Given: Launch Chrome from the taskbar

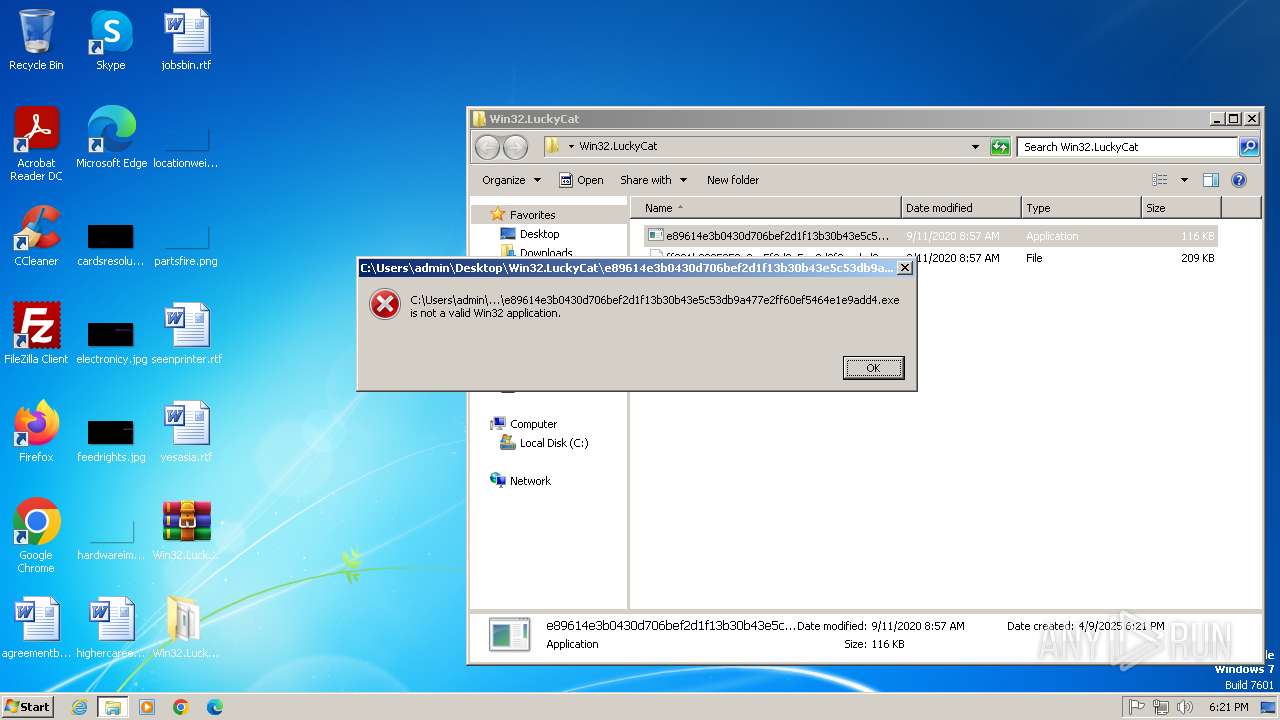Looking at the screenshot, I should (x=181, y=707).
